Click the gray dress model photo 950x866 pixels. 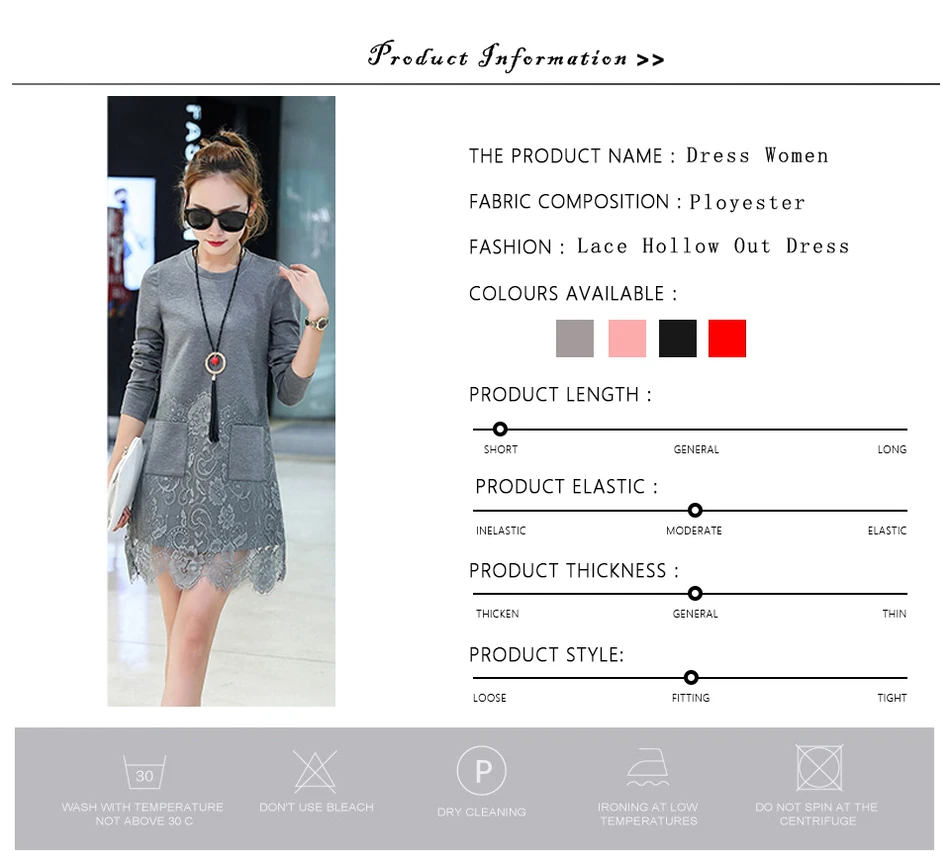(221, 401)
